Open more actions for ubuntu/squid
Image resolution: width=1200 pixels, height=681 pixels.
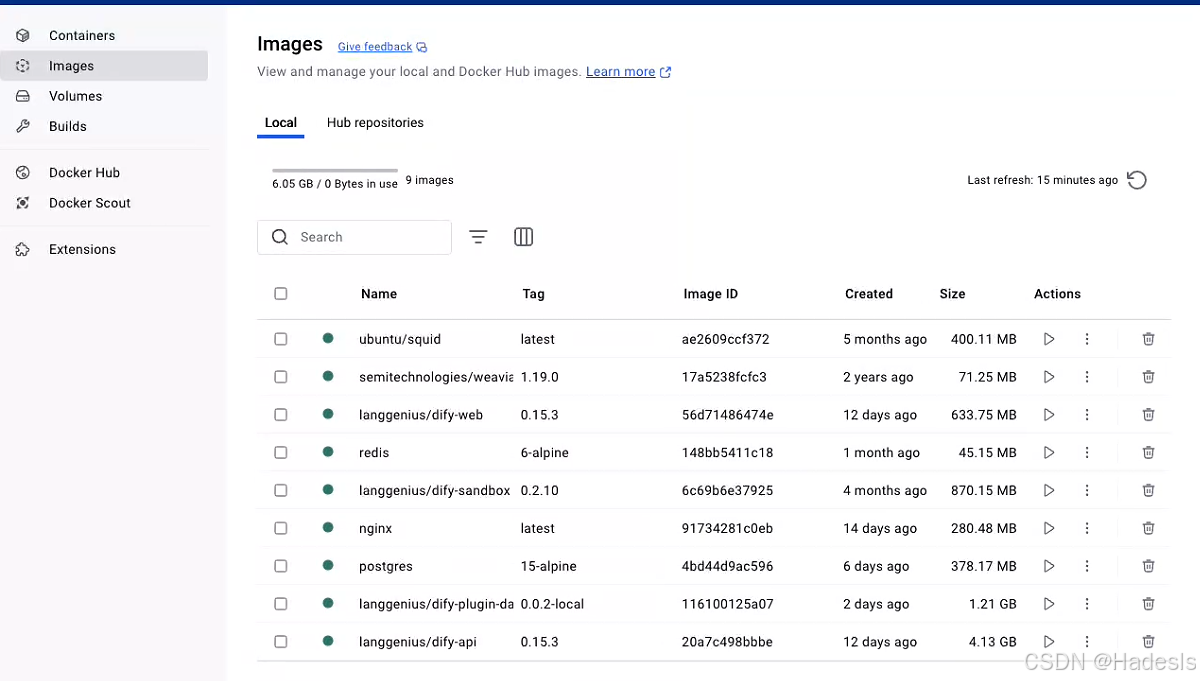[1087, 339]
